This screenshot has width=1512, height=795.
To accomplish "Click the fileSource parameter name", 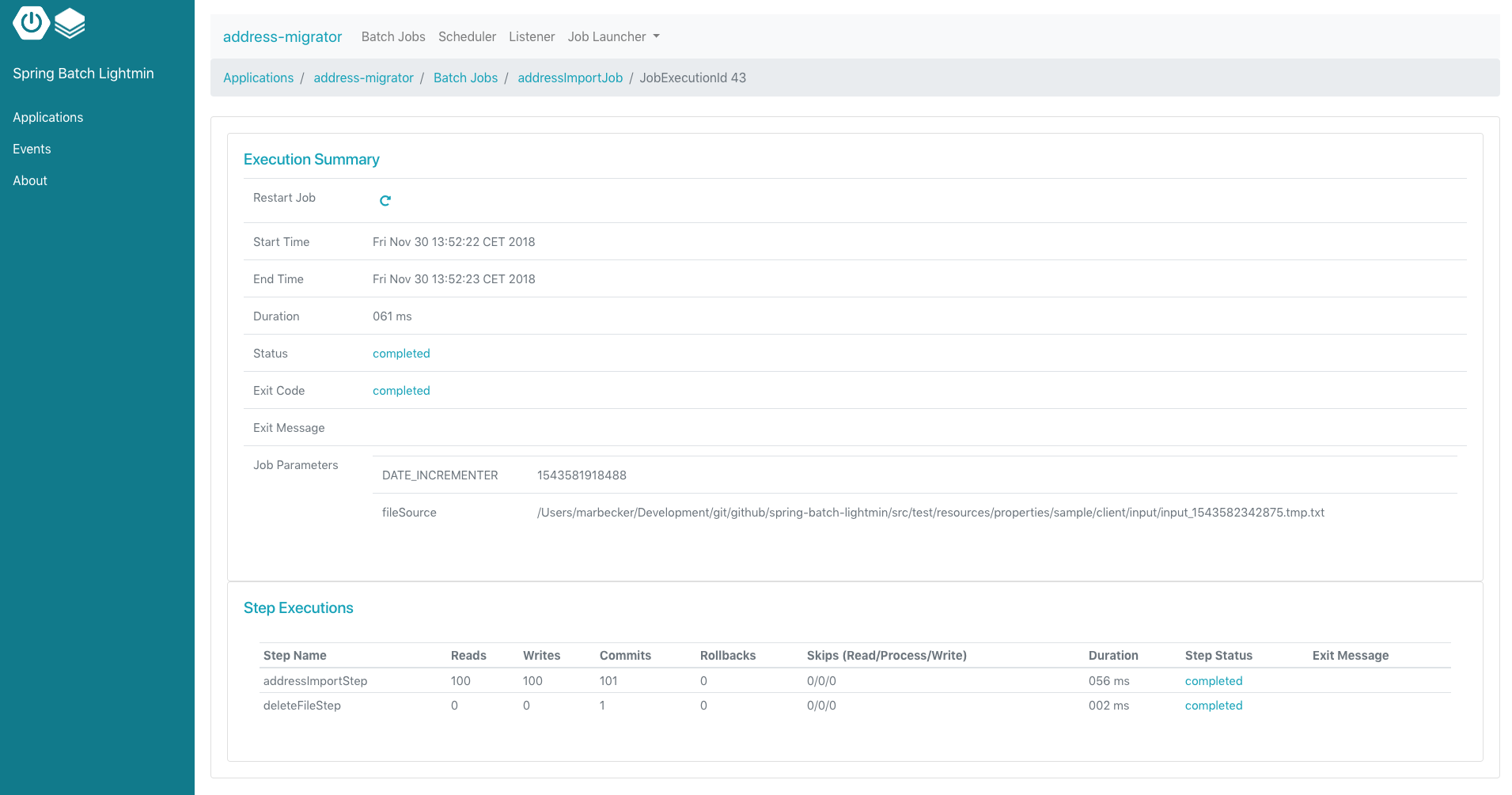I will 409,513.
